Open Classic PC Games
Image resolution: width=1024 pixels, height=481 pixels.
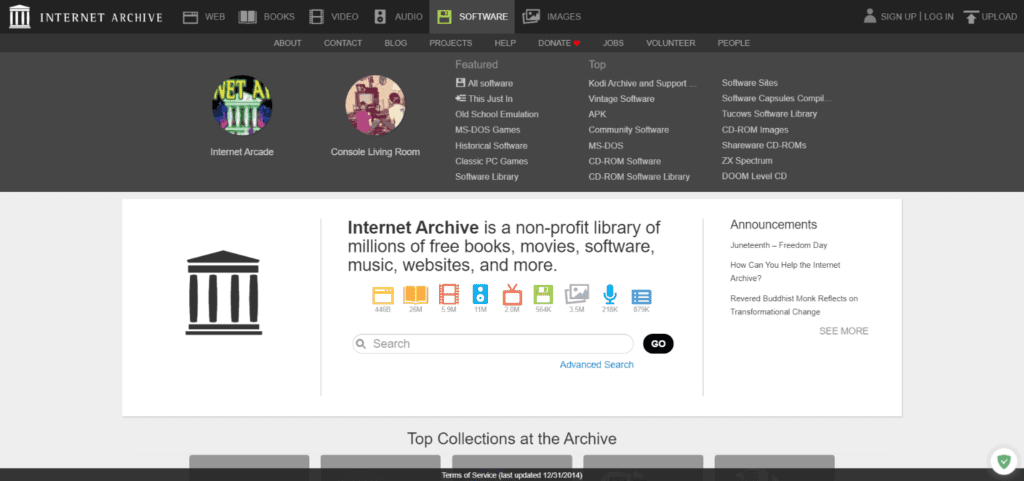click(492, 161)
